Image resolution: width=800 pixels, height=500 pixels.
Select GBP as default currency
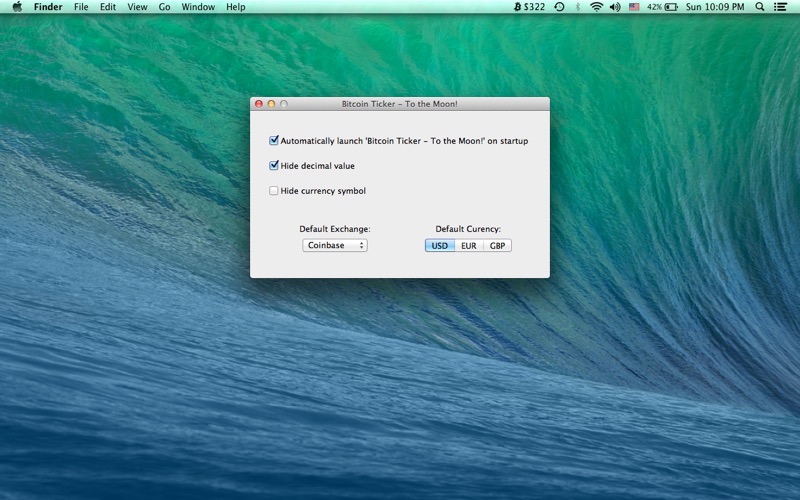497,245
